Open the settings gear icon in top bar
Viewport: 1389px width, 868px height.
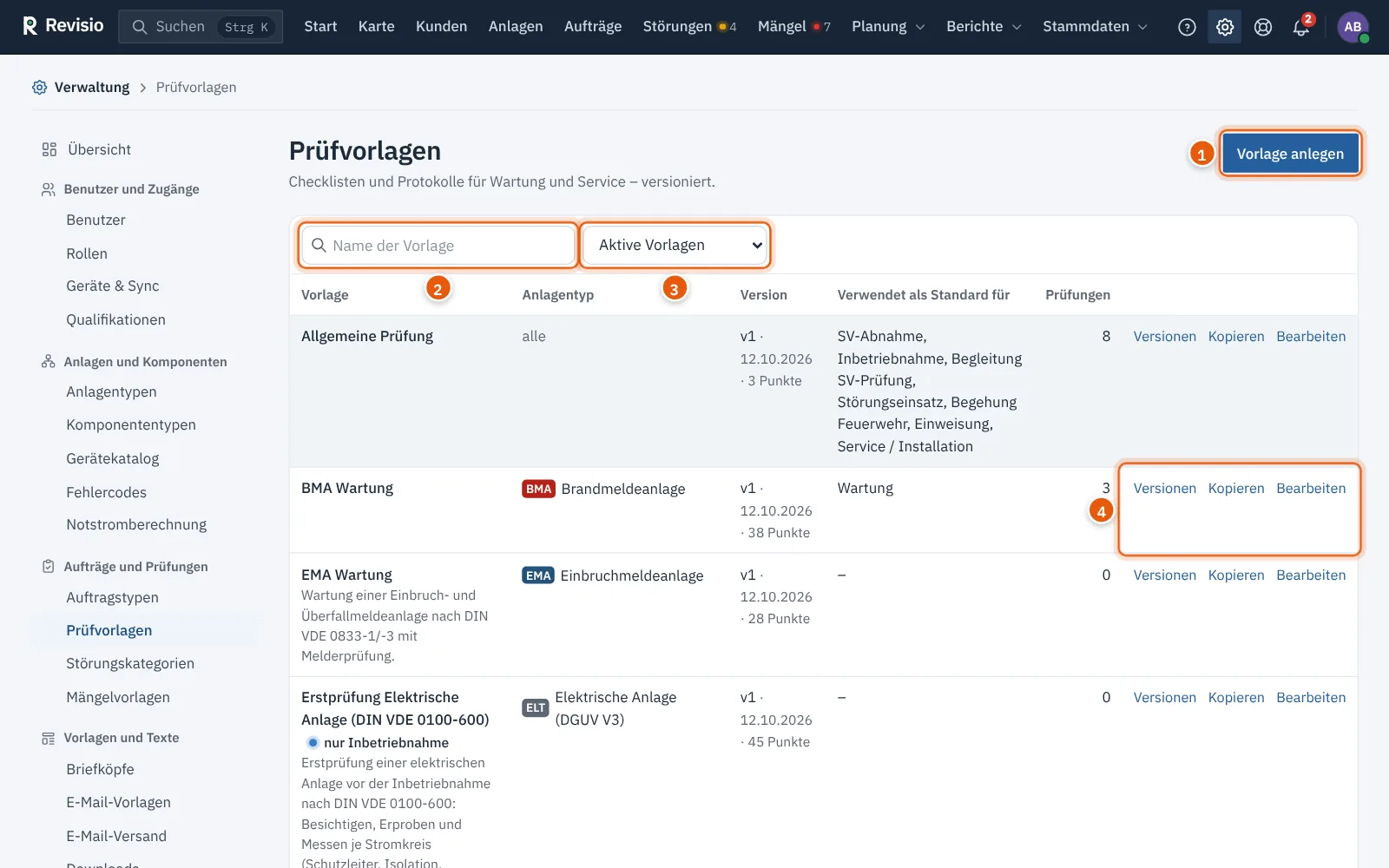[x=1225, y=27]
